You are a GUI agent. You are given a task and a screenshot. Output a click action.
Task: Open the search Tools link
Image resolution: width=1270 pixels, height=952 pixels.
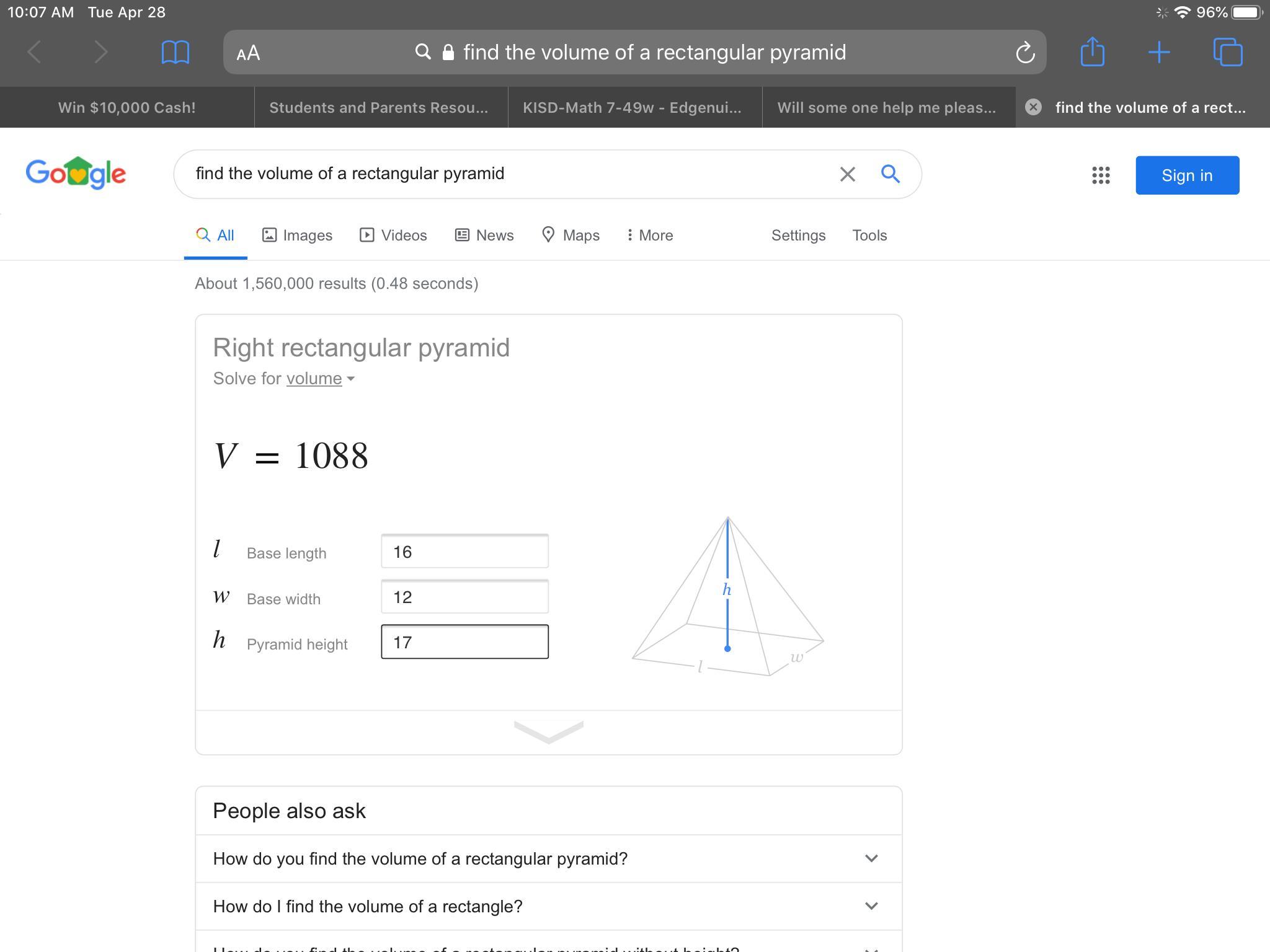click(x=869, y=236)
